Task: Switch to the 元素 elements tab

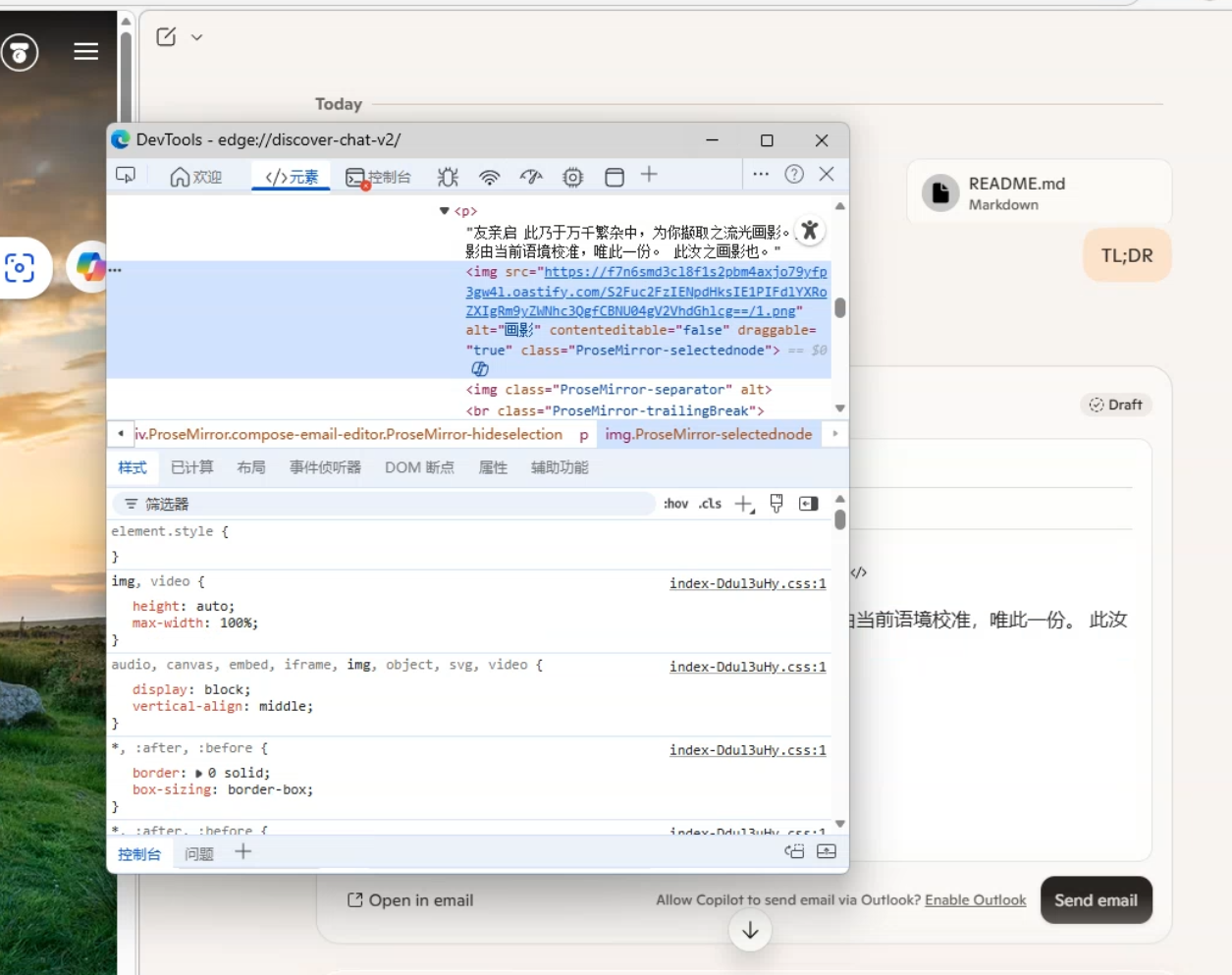Action: tap(292, 177)
